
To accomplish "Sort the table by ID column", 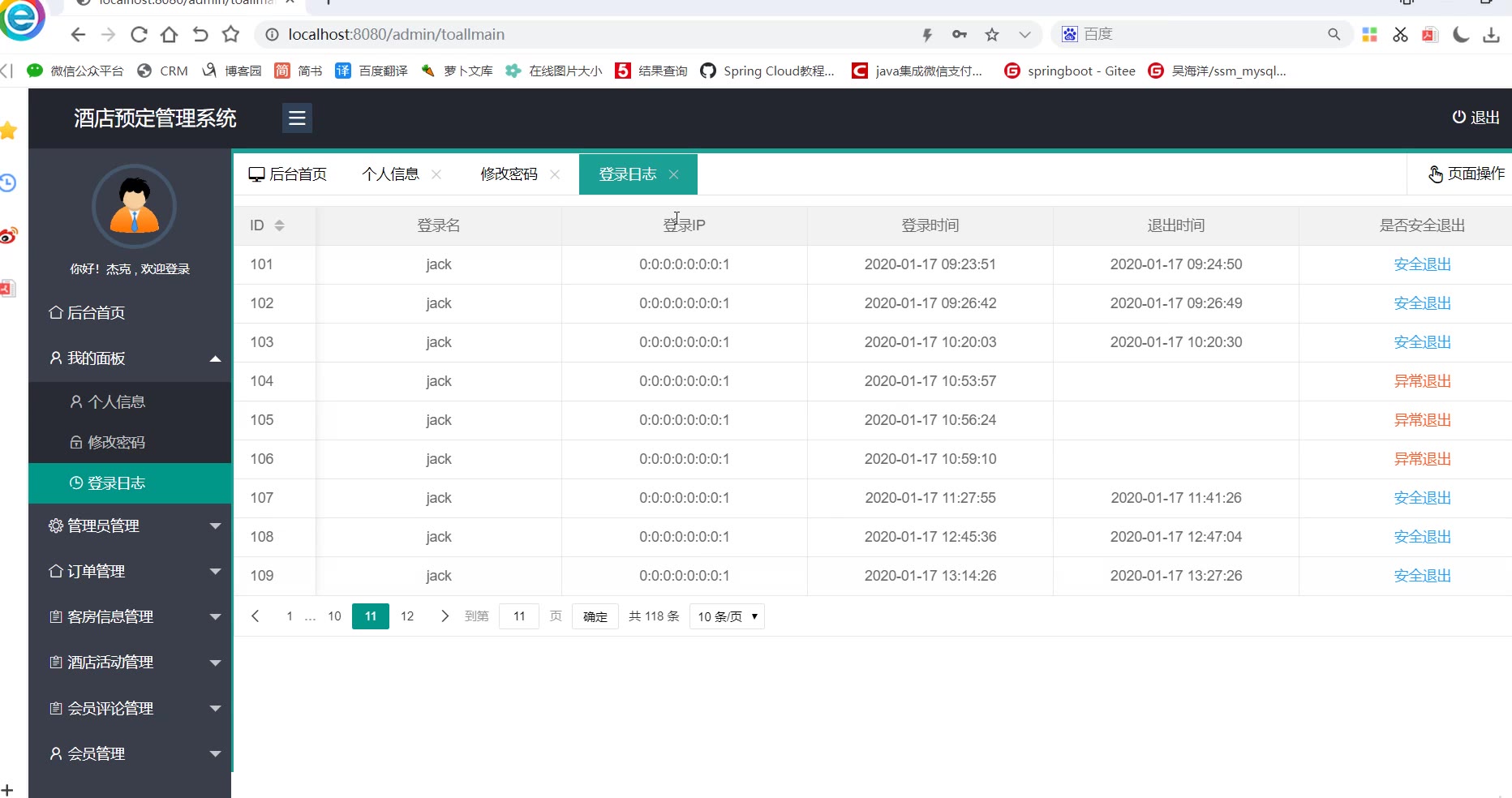I will (279, 225).
